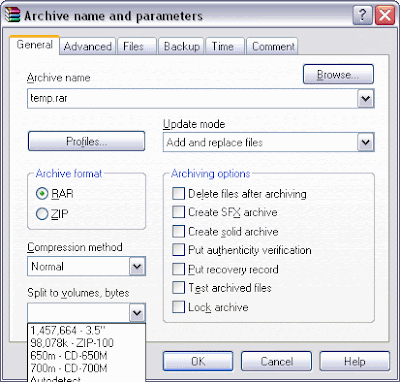Toggle Put recovery record checkbox
Viewport: 400px width, 382px height.
[x=178, y=269]
